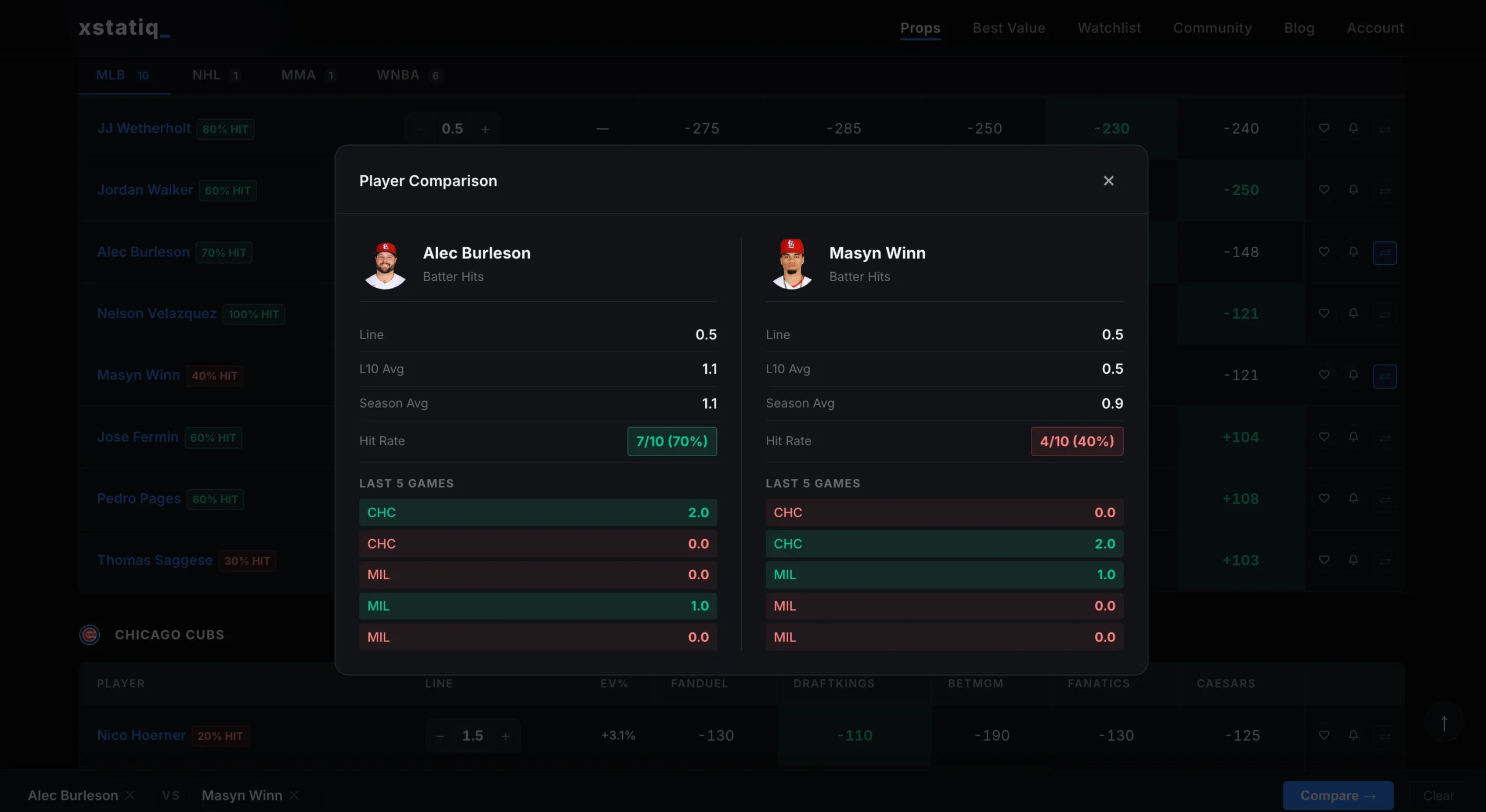The height and width of the screenshot is (812, 1486).
Task: Decrease Nico Hoerner line with minus
Action: (440, 736)
